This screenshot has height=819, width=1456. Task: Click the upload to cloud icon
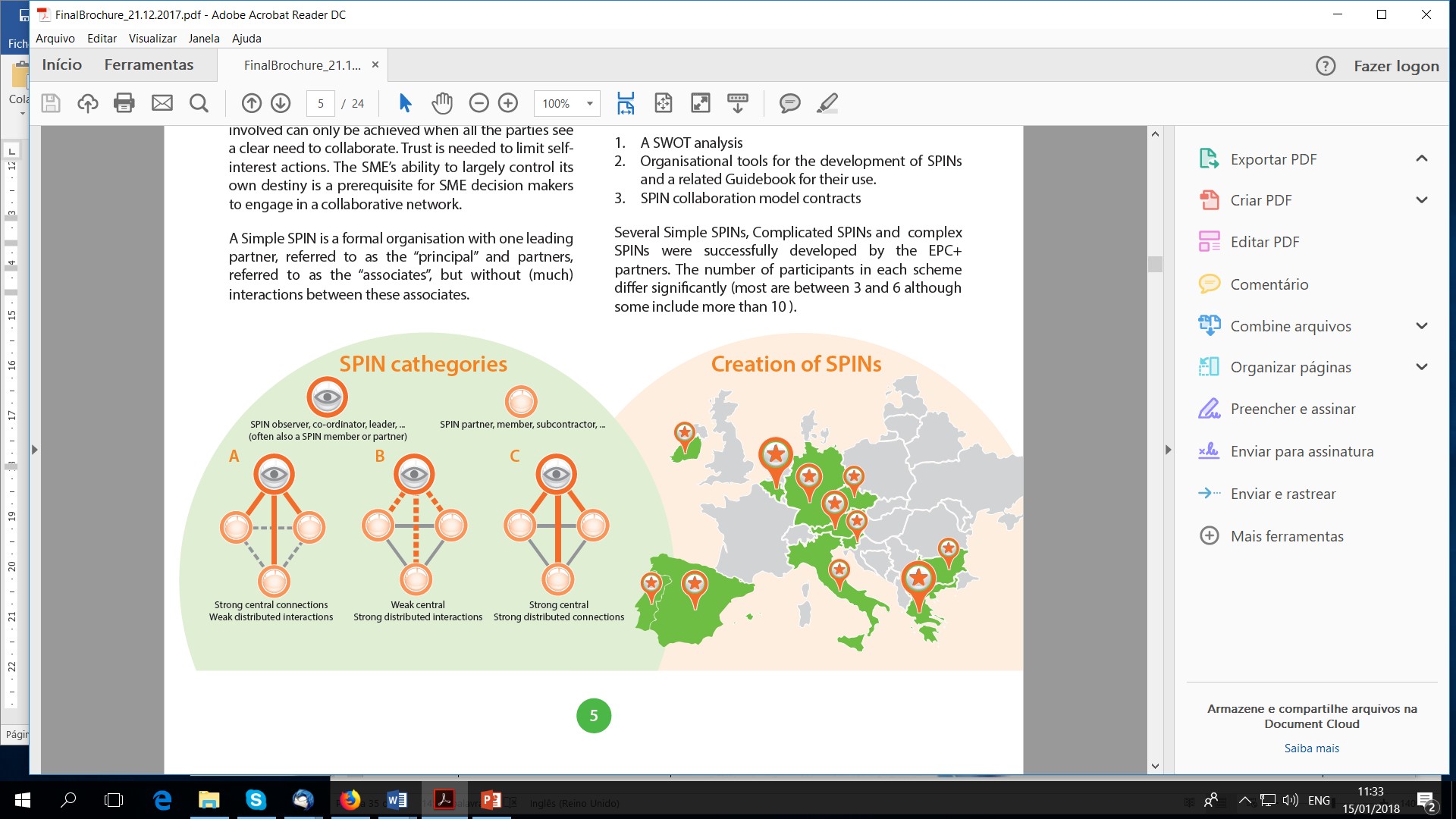coord(88,103)
